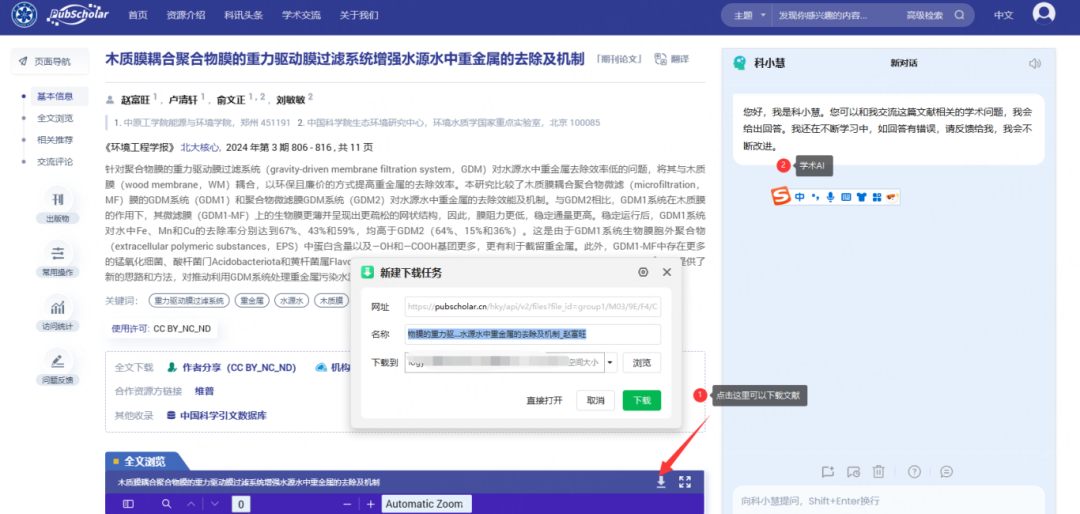
Task: Click the PDF page number field
Action: (x=241, y=504)
